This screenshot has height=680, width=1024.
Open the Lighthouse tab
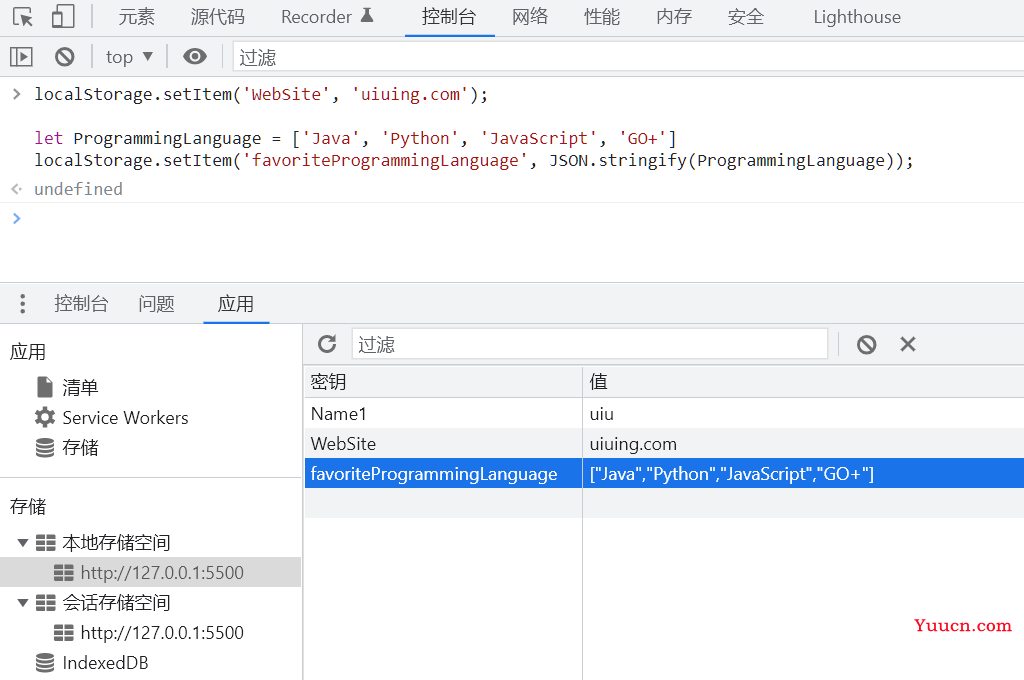[x=857, y=17]
